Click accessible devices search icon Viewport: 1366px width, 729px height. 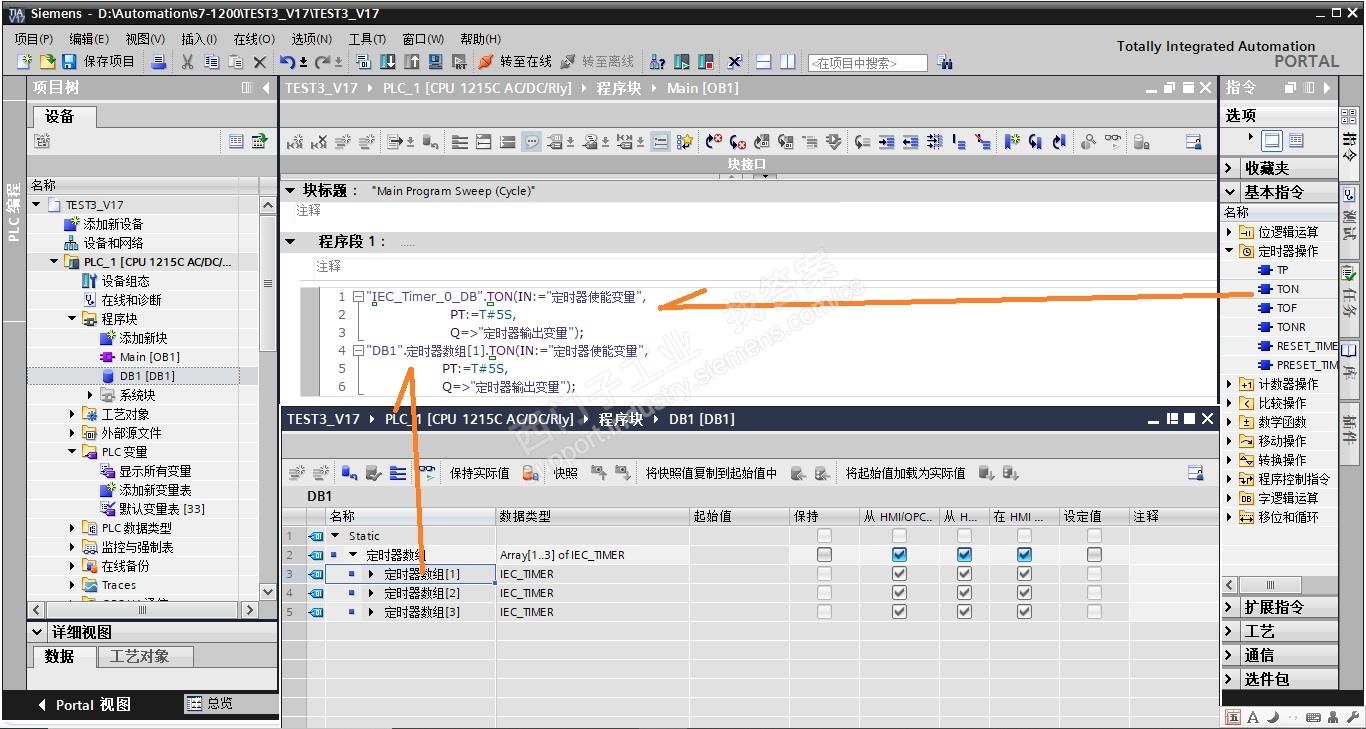(657, 62)
